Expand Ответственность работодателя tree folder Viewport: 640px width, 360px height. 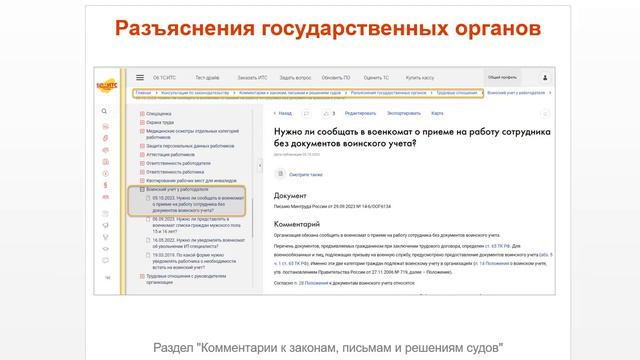click(142, 163)
